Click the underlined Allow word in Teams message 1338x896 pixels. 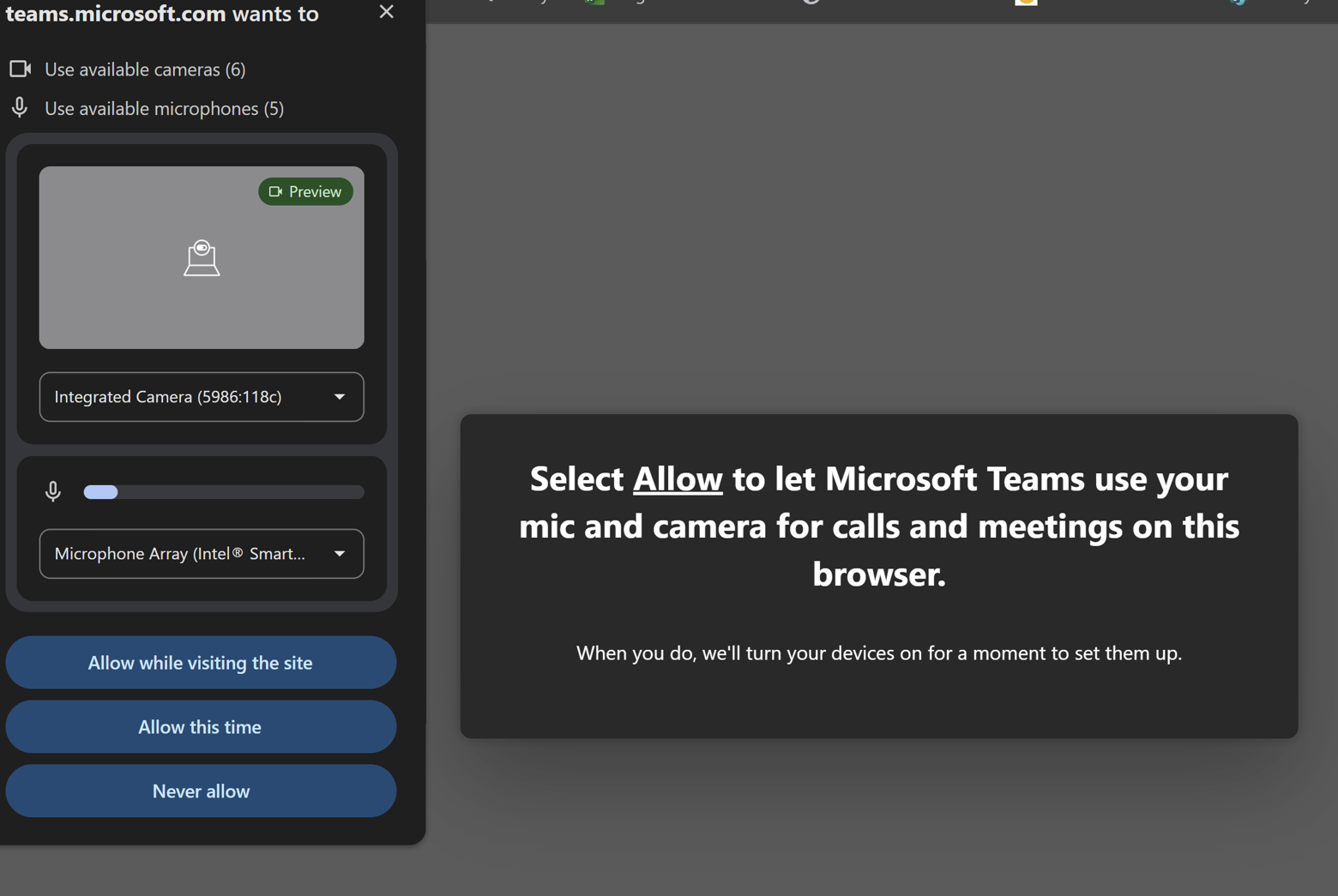pyautogui.click(x=678, y=478)
